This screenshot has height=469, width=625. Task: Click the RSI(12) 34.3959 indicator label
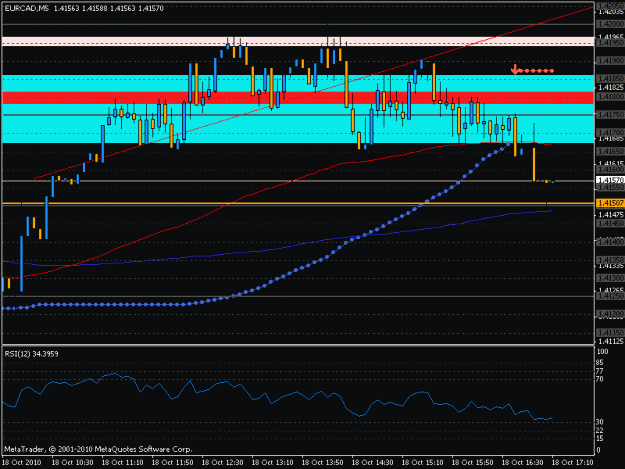click(x=31, y=354)
